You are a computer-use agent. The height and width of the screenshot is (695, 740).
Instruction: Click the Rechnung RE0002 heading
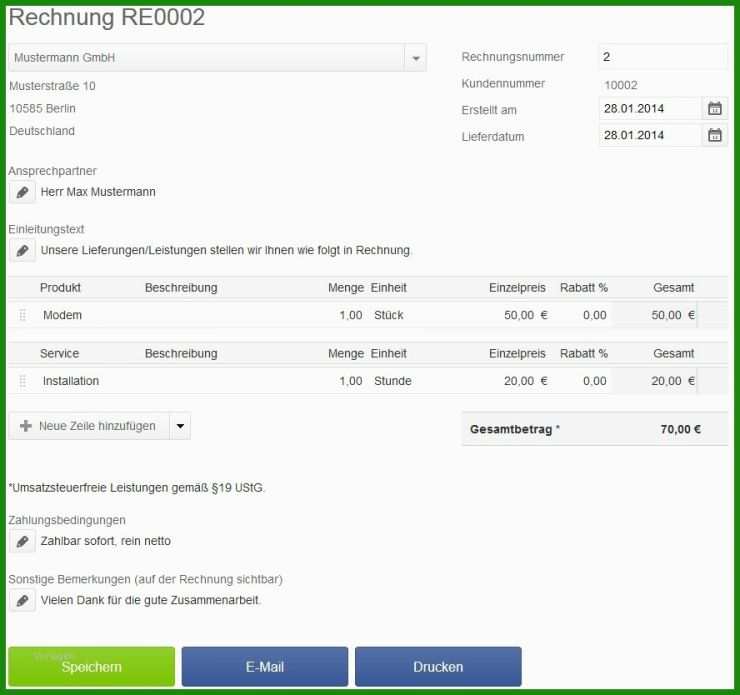click(107, 17)
